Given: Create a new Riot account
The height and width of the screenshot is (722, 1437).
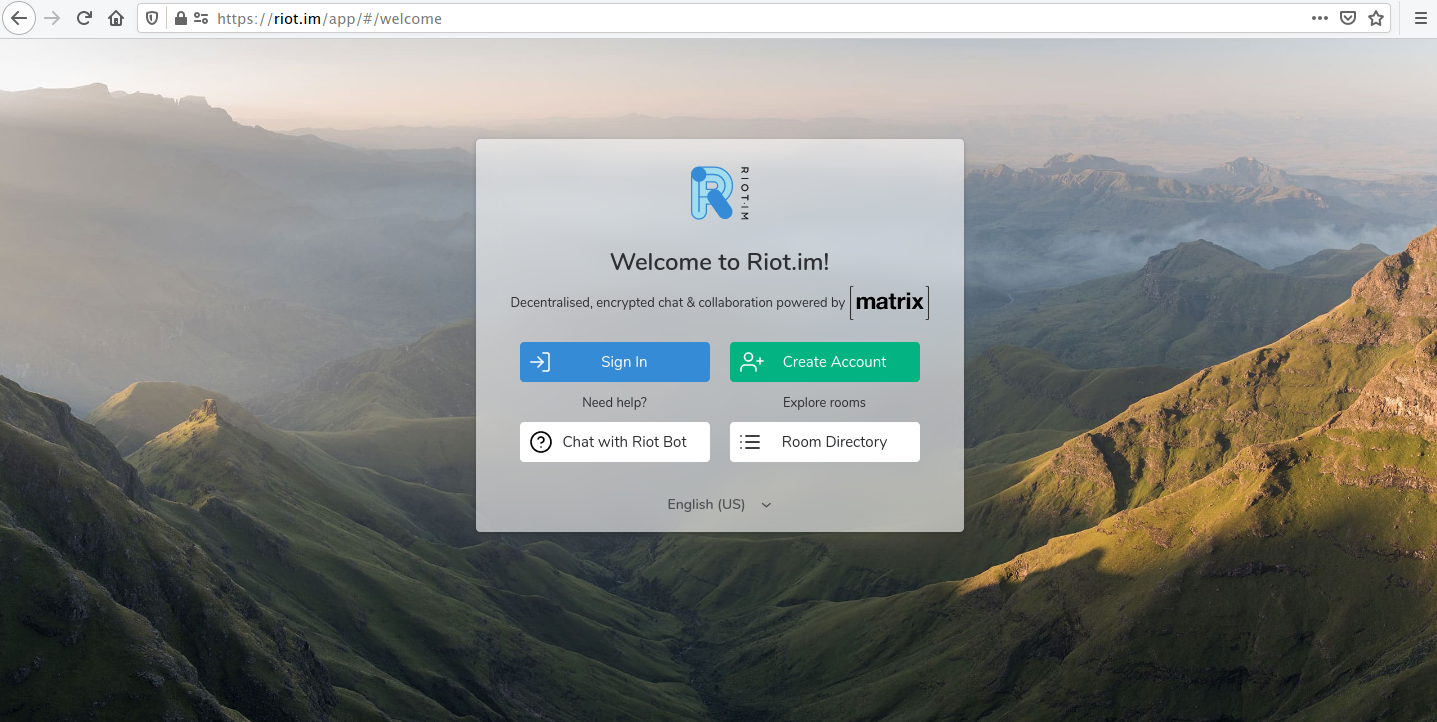Looking at the screenshot, I should tap(825, 362).
